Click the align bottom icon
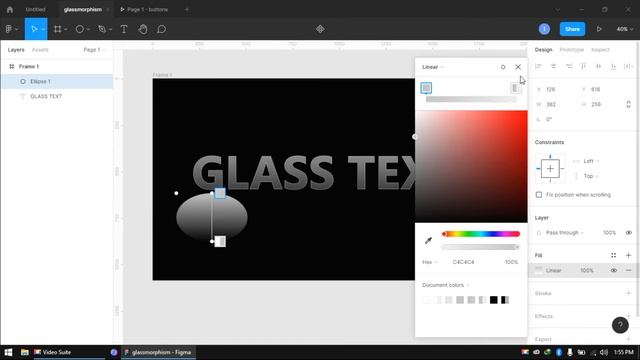This screenshot has height=360, width=640. coord(613,66)
